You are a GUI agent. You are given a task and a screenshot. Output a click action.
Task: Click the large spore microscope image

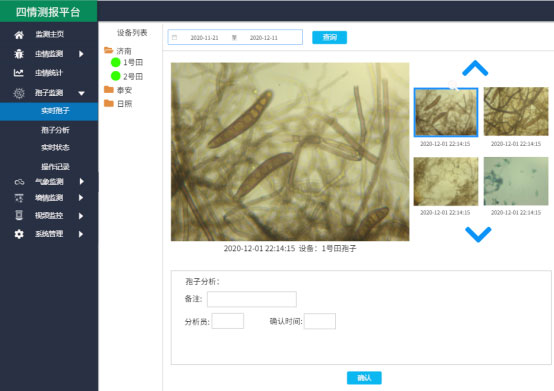click(x=290, y=152)
